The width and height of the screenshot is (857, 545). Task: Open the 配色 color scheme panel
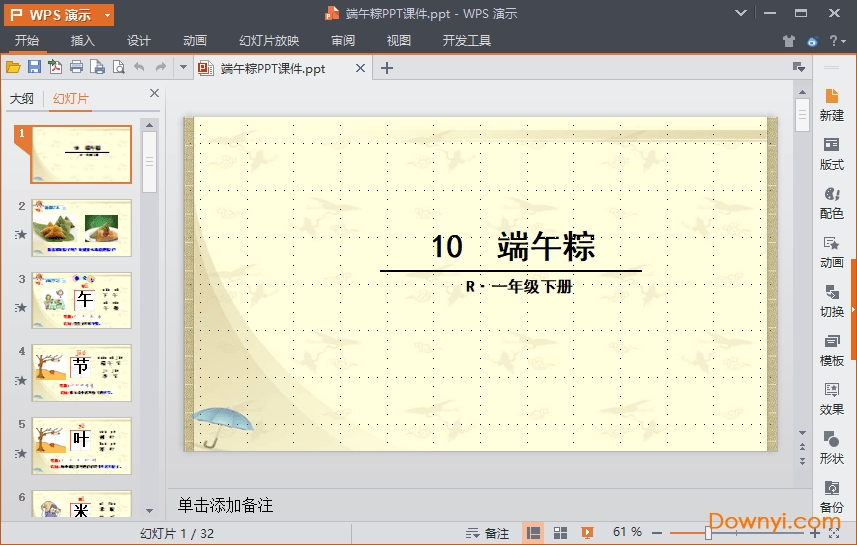pyautogui.click(x=831, y=203)
